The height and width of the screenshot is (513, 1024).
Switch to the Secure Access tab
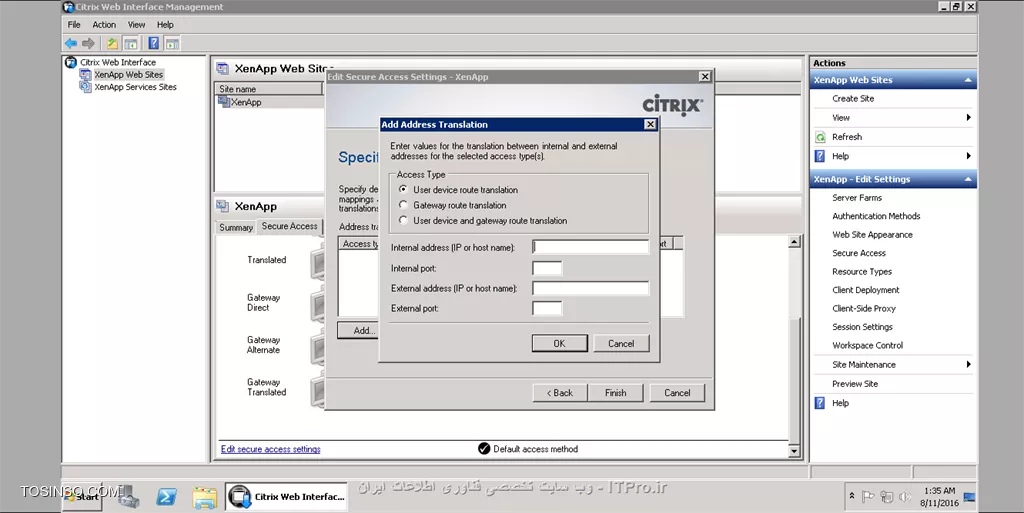[x=289, y=226]
